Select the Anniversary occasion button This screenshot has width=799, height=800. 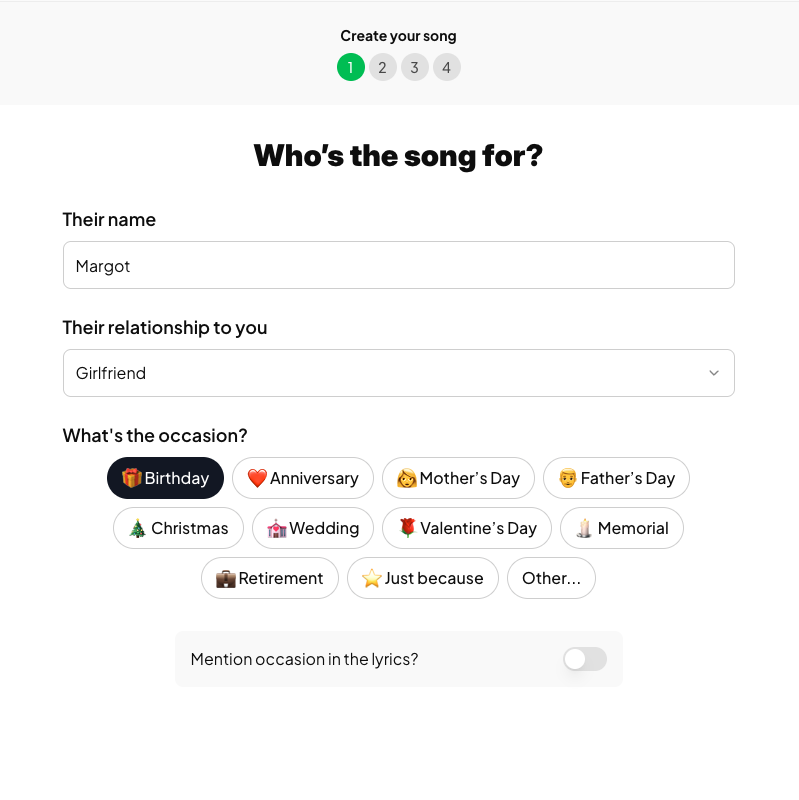click(302, 478)
